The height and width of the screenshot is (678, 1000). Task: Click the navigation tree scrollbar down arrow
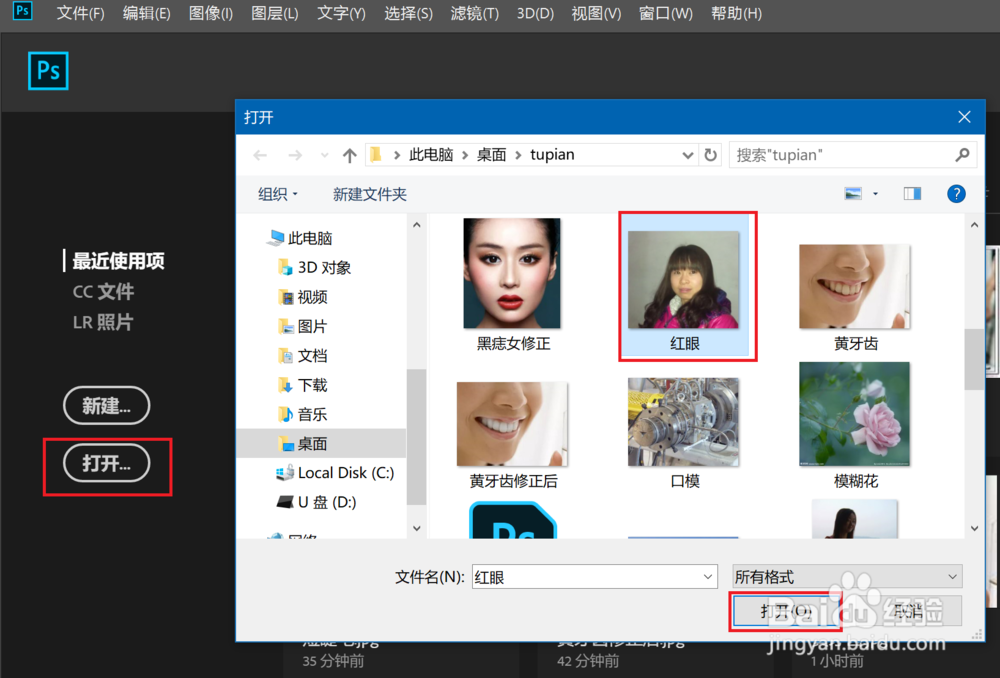(416, 528)
